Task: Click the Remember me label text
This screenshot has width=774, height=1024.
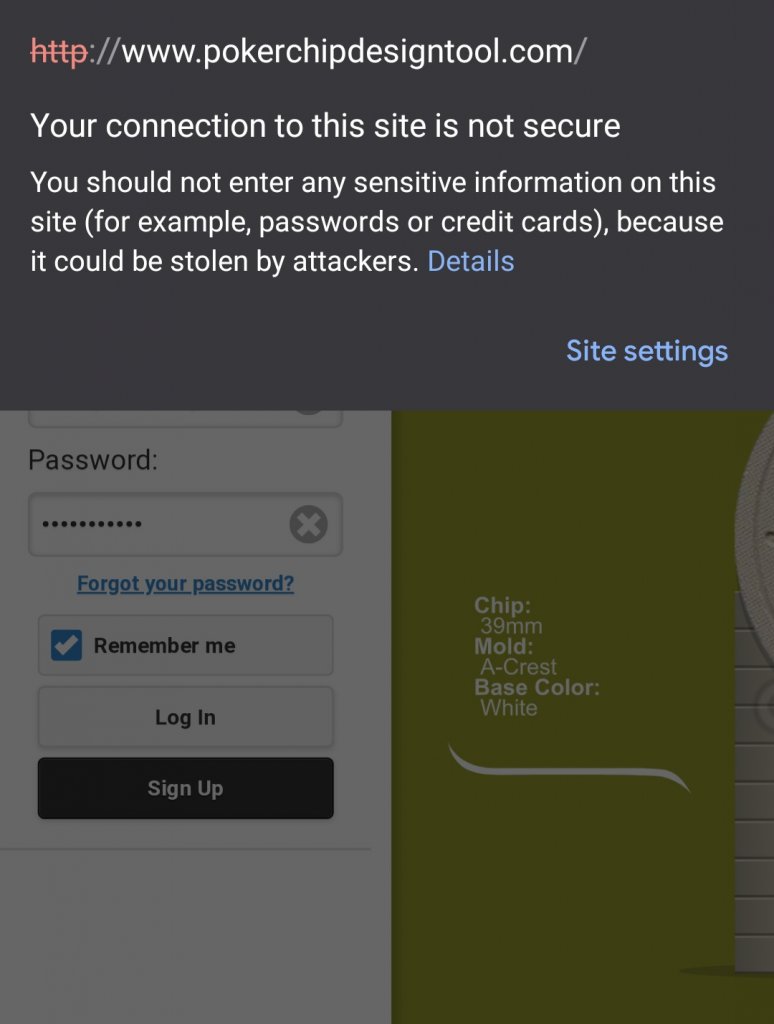Action: pyautogui.click(x=165, y=646)
